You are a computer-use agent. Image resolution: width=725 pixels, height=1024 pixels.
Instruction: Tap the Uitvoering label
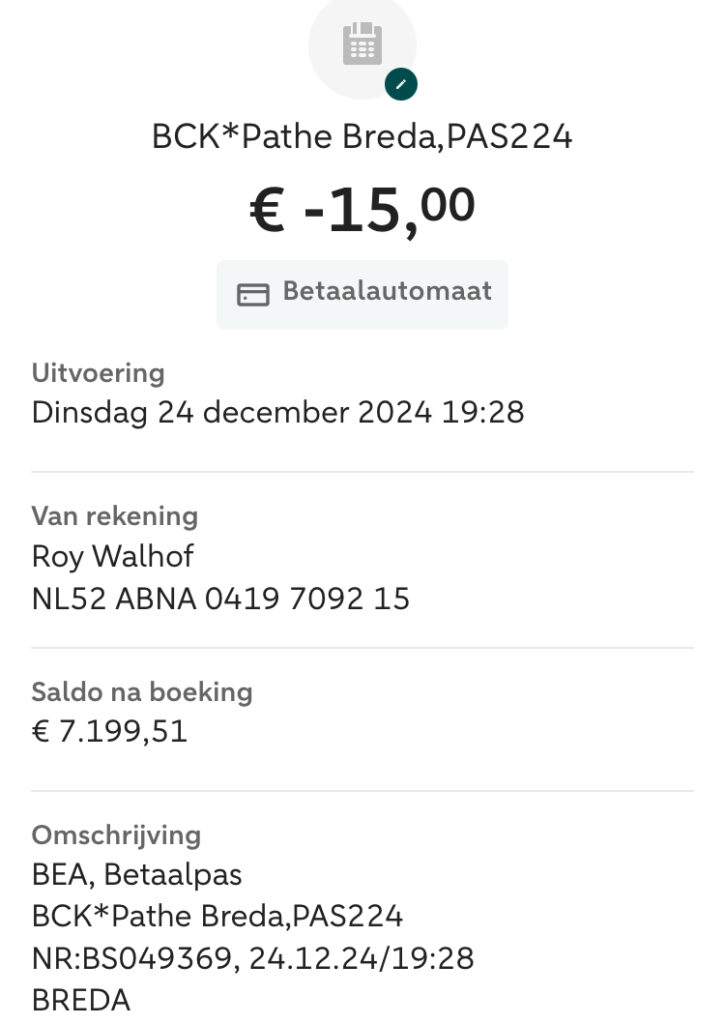98,374
